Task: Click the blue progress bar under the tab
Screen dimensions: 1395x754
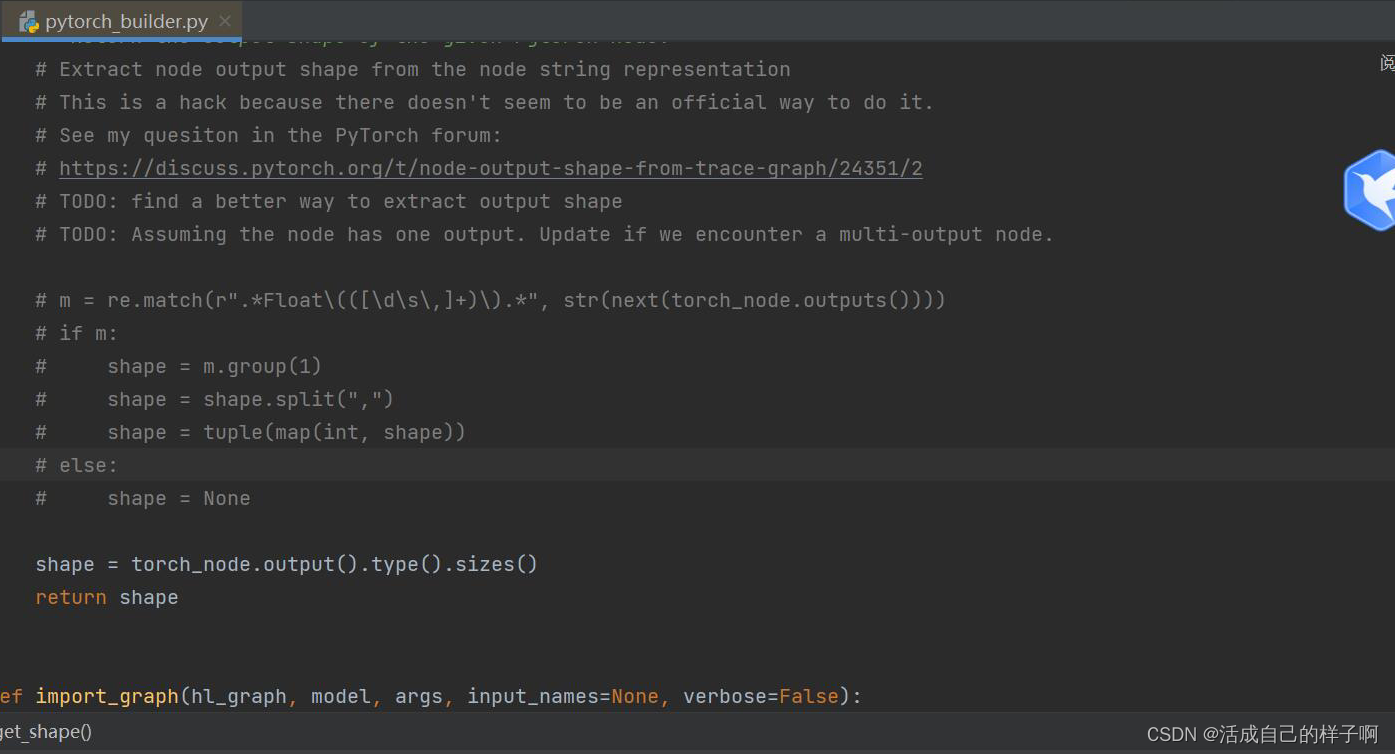Action: [x=119, y=39]
